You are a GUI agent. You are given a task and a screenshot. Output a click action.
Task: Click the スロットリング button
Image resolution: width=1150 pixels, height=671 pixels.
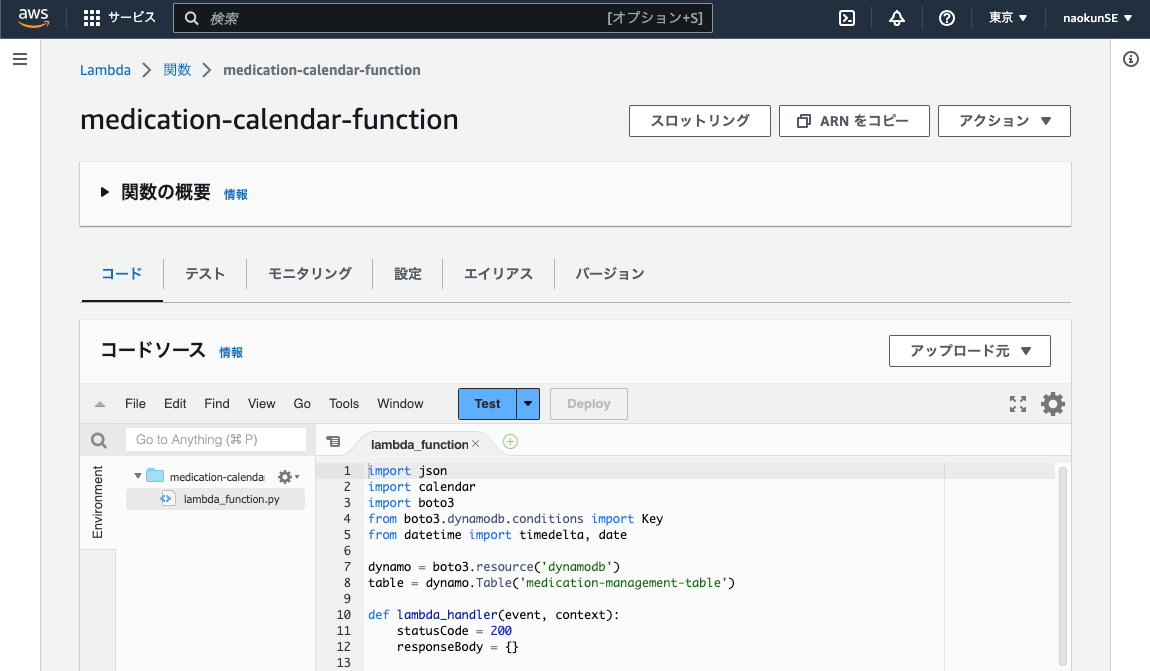pyautogui.click(x=700, y=121)
